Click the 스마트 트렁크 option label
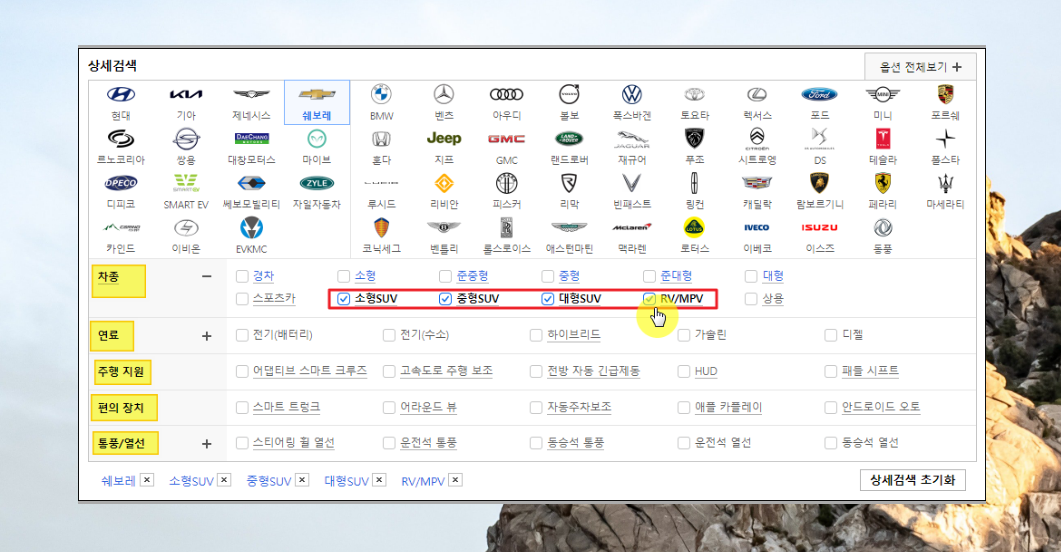The height and width of the screenshot is (552, 1061). click(286, 407)
